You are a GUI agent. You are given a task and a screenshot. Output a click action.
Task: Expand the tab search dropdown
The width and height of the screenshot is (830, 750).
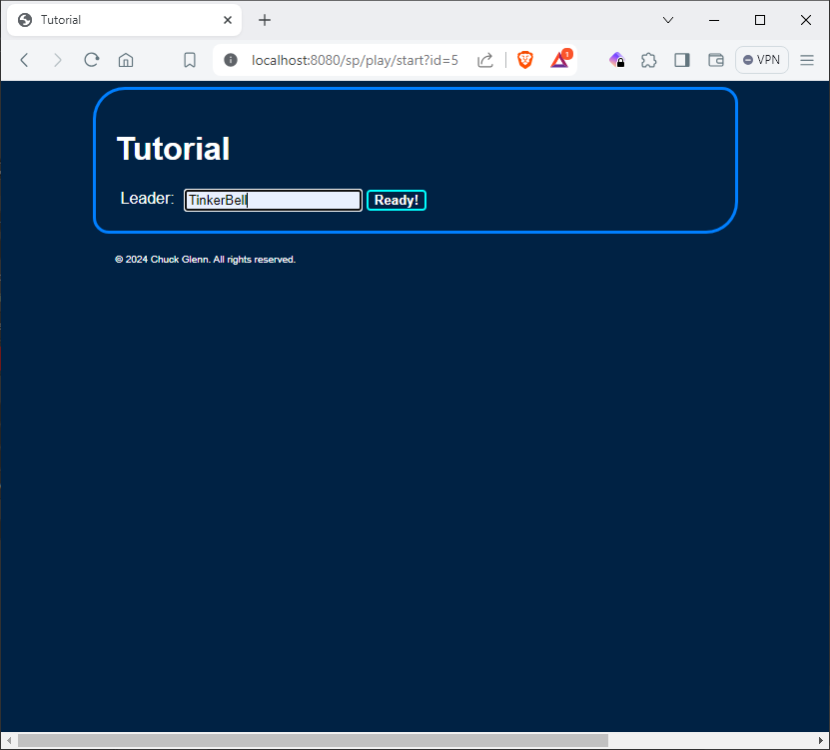[668, 20]
